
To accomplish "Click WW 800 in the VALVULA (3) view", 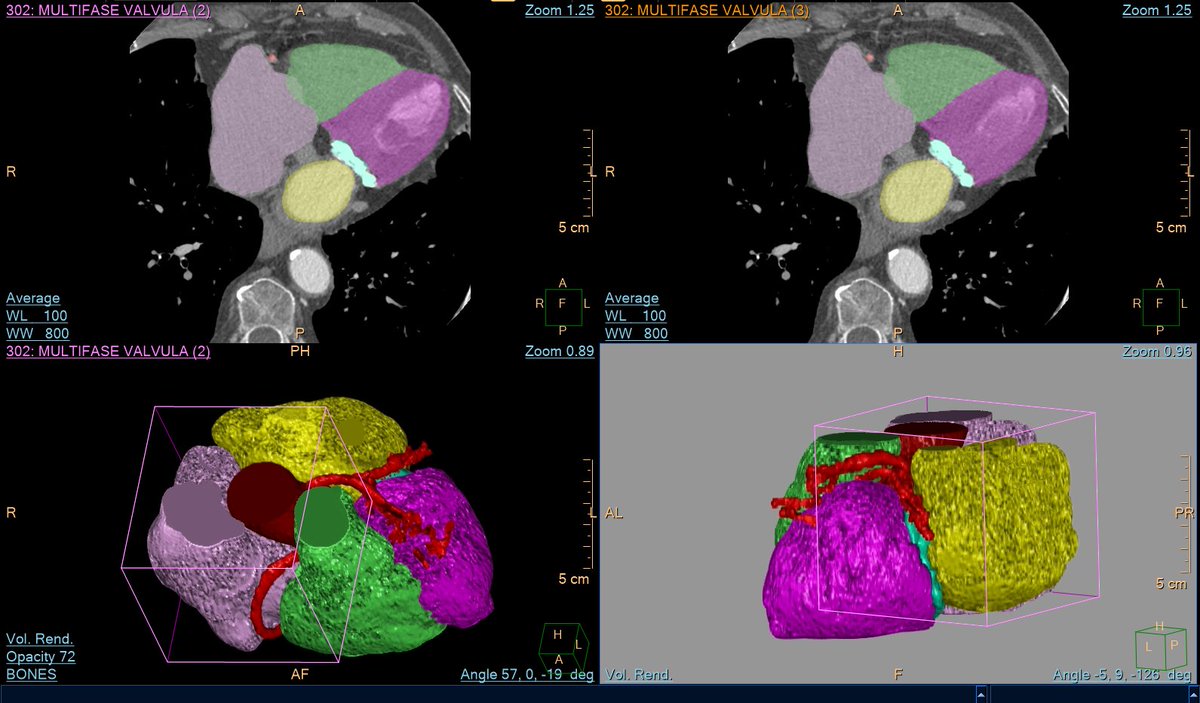I will pyautogui.click(x=637, y=333).
